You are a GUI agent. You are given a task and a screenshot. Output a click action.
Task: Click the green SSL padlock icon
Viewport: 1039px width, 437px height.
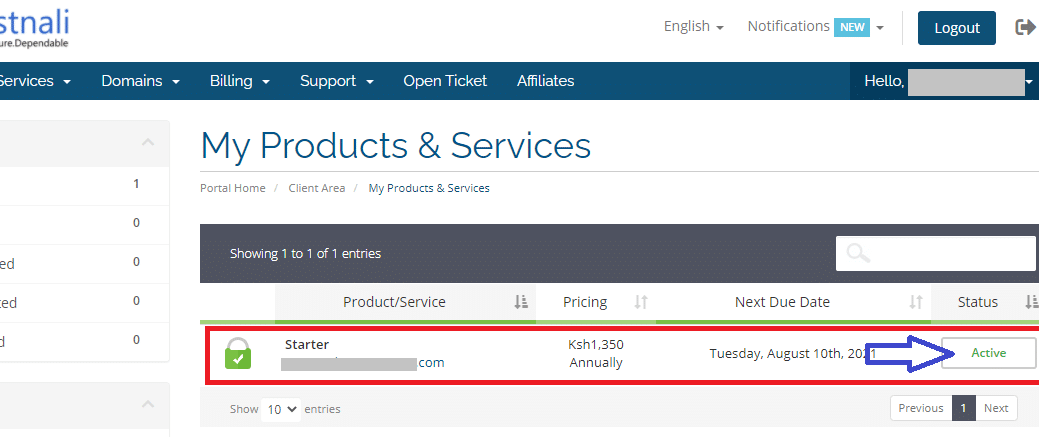tap(238, 353)
